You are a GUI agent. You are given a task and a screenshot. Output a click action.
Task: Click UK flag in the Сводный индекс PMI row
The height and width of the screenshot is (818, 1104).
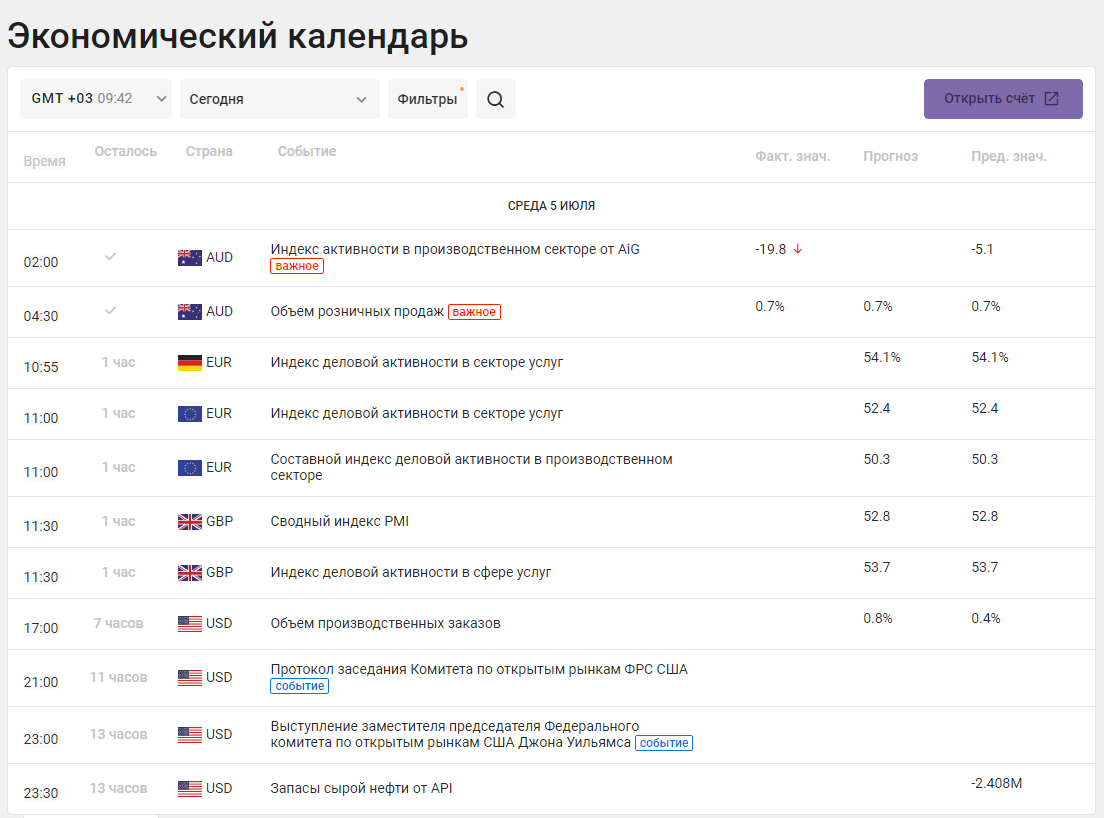tap(189, 522)
